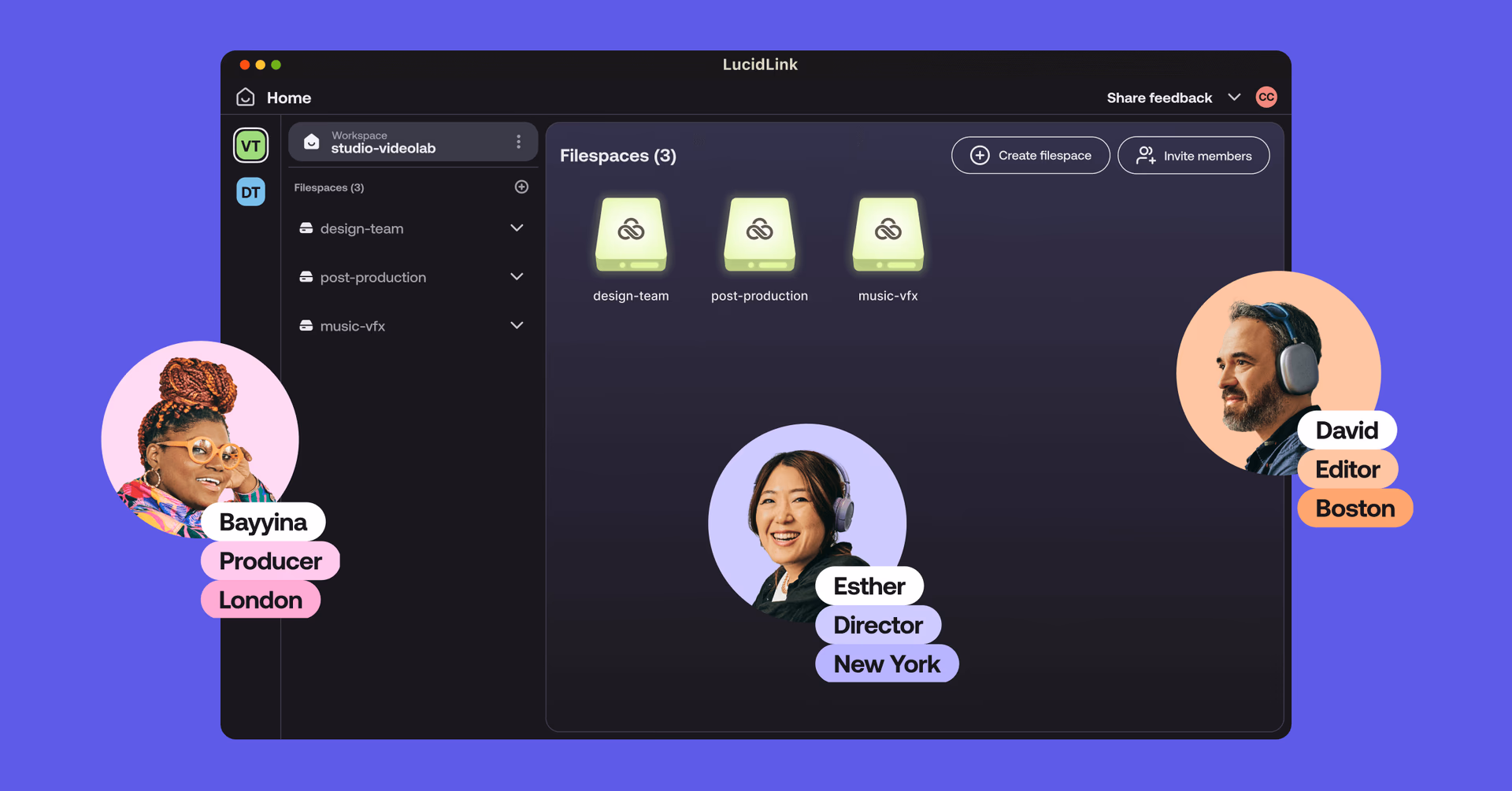1512x791 pixels.
Task: Expand the design-team filespace chevron
Action: [517, 227]
